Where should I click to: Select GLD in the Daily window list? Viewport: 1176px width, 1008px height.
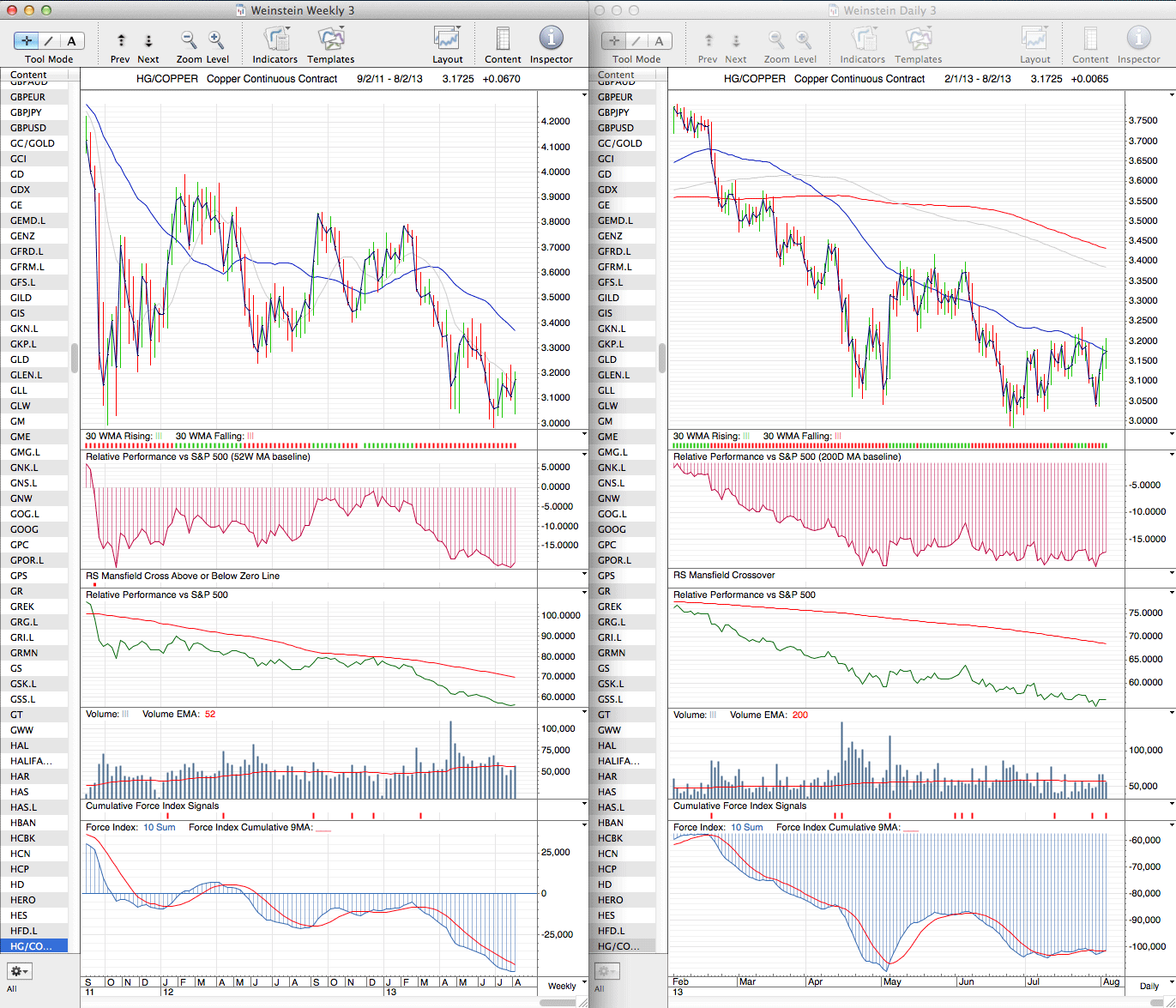pyautogui.click(x=607, y=359)
